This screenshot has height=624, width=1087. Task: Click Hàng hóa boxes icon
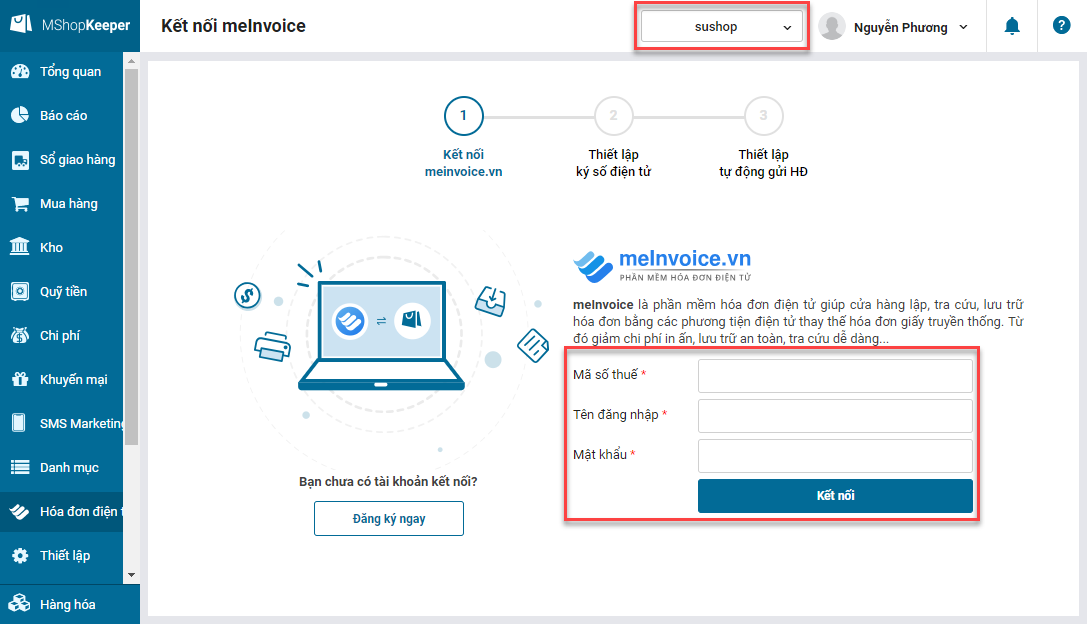(x=20, y=604)
